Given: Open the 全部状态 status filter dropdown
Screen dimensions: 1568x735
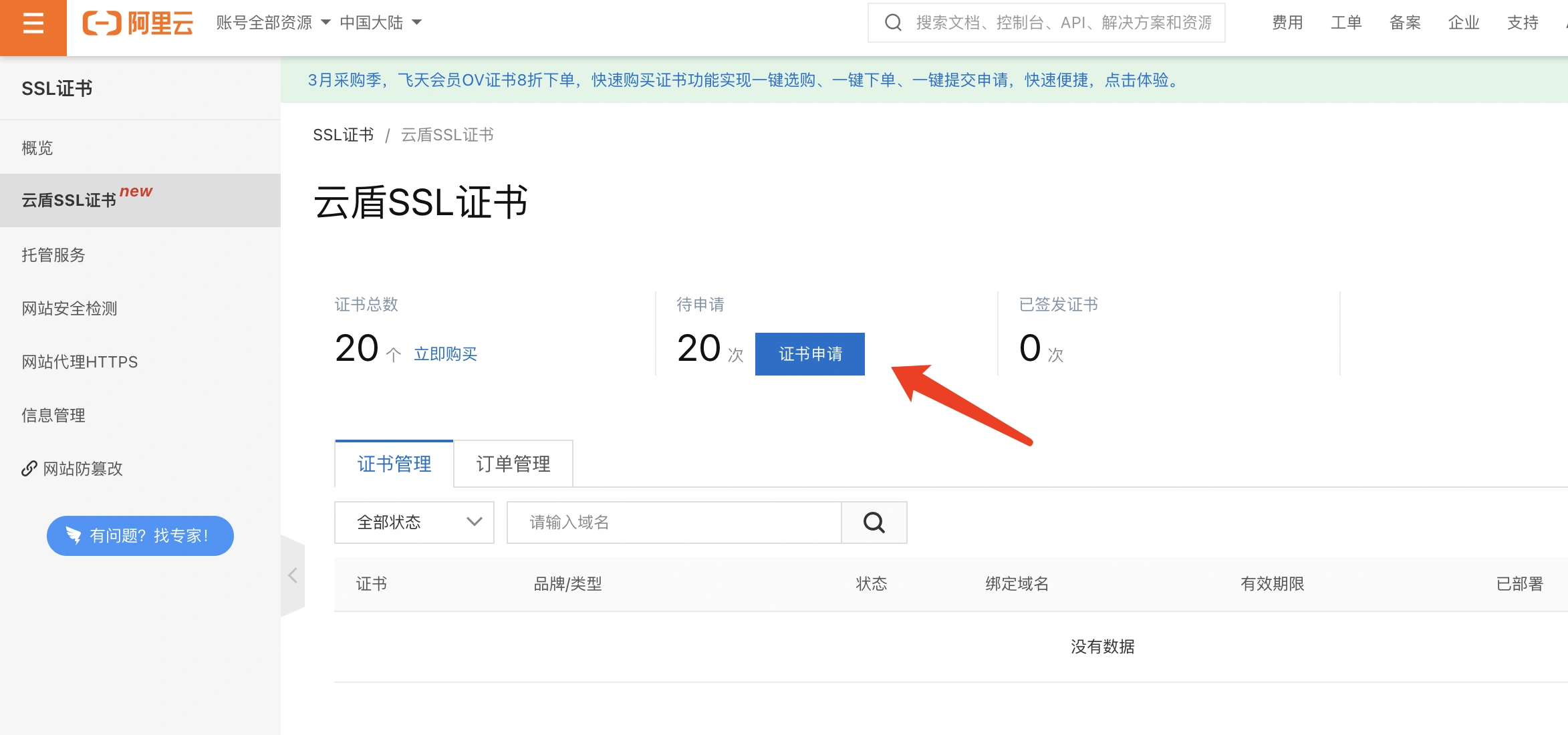Looking at the screenshot, I should pyautogui.click(x=414, y=523).
